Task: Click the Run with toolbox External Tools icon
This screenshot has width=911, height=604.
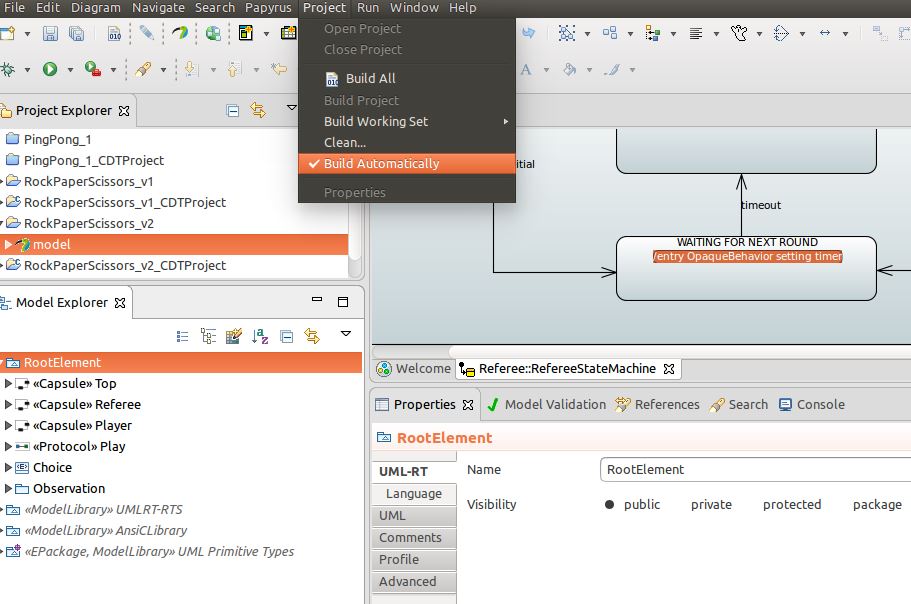Action: pos(92,69)
